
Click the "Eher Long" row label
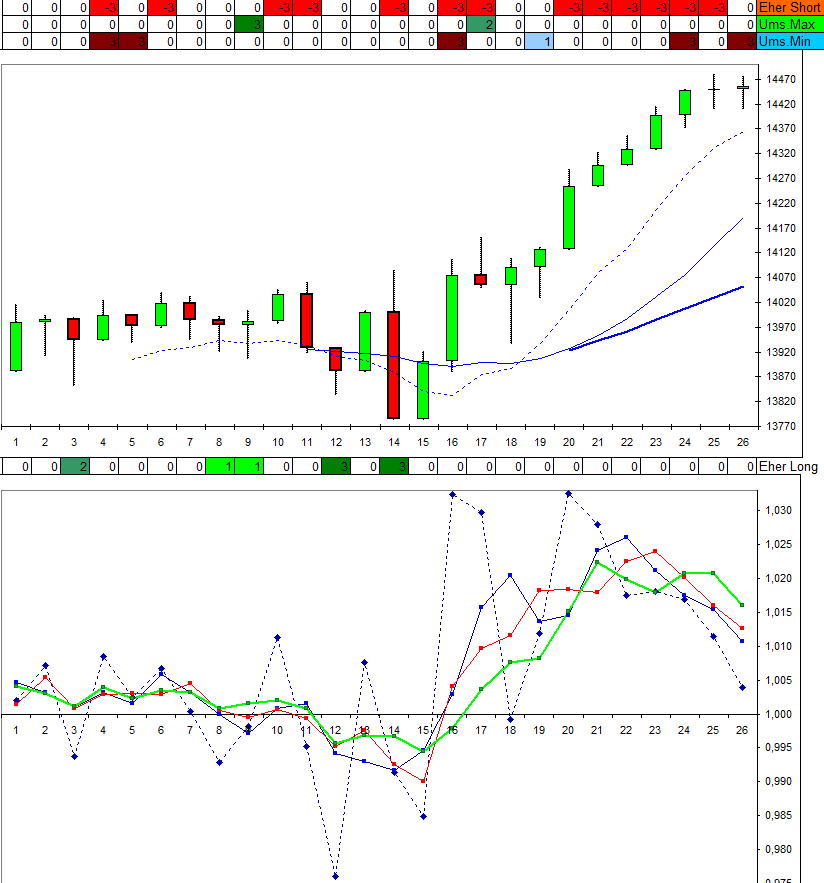[788, 466]
